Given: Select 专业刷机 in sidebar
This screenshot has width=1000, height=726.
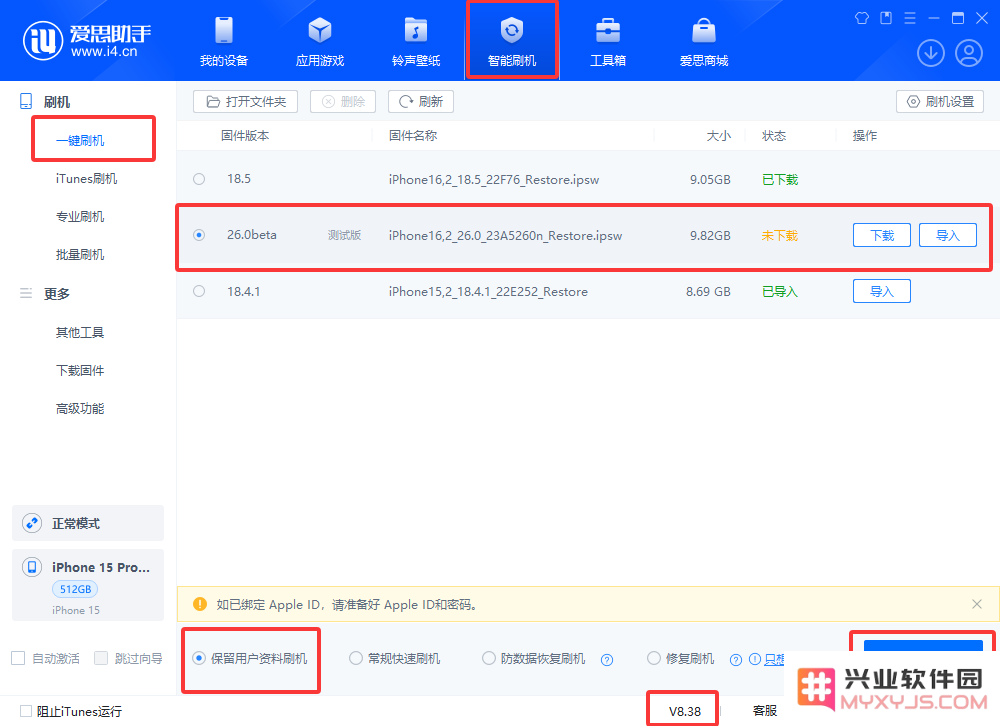Looking at the screenshot, I should coord(80,217).
